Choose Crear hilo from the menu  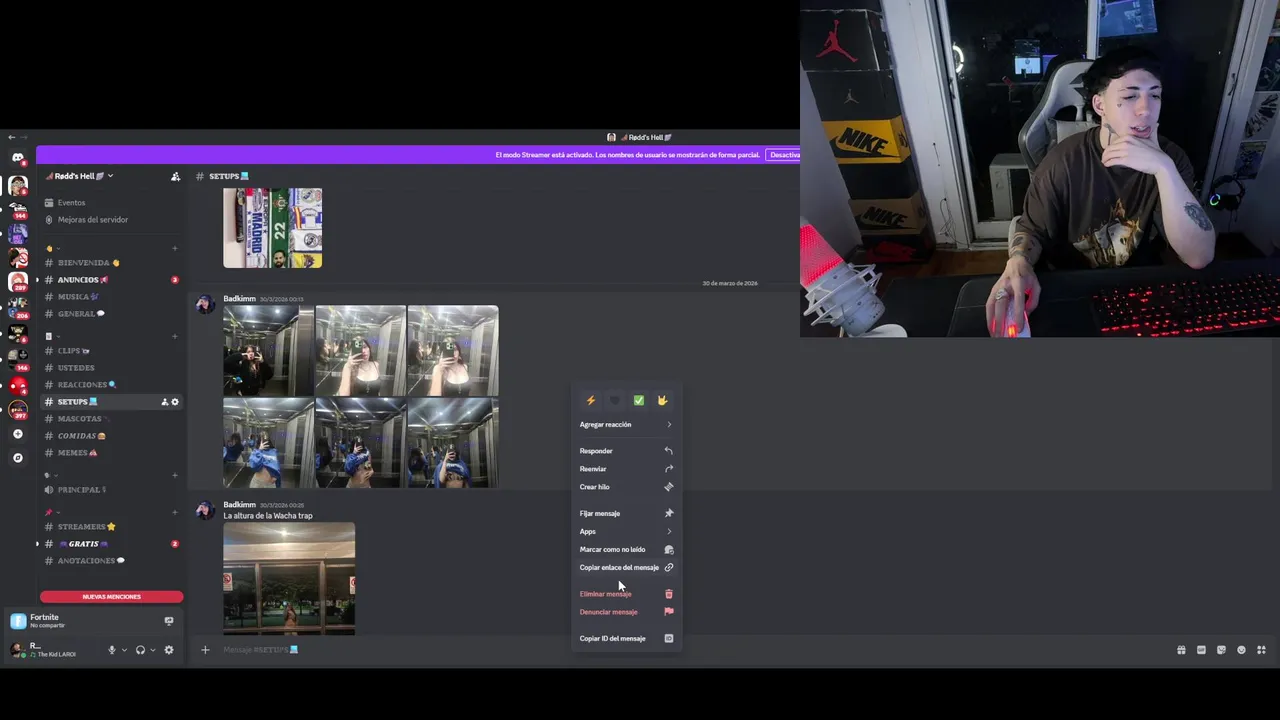[x=626, y=487]
